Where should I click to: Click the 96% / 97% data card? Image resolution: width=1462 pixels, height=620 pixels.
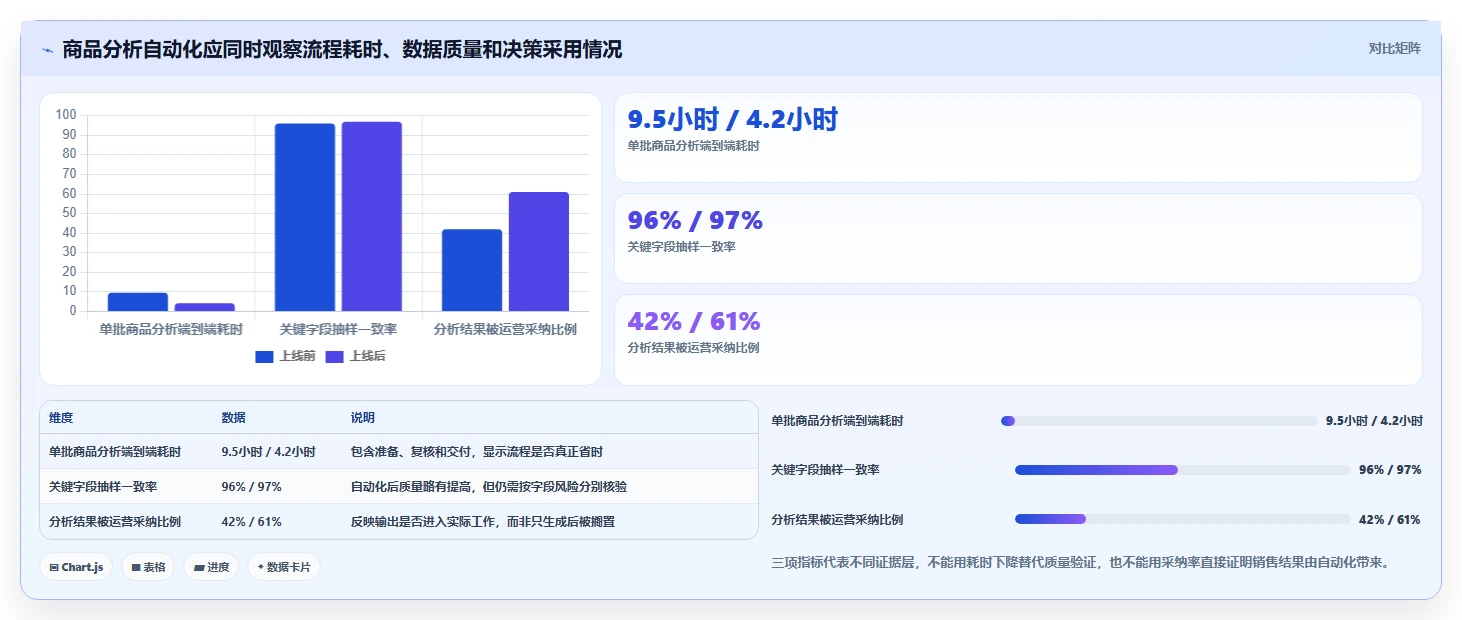pos(1018,238)
